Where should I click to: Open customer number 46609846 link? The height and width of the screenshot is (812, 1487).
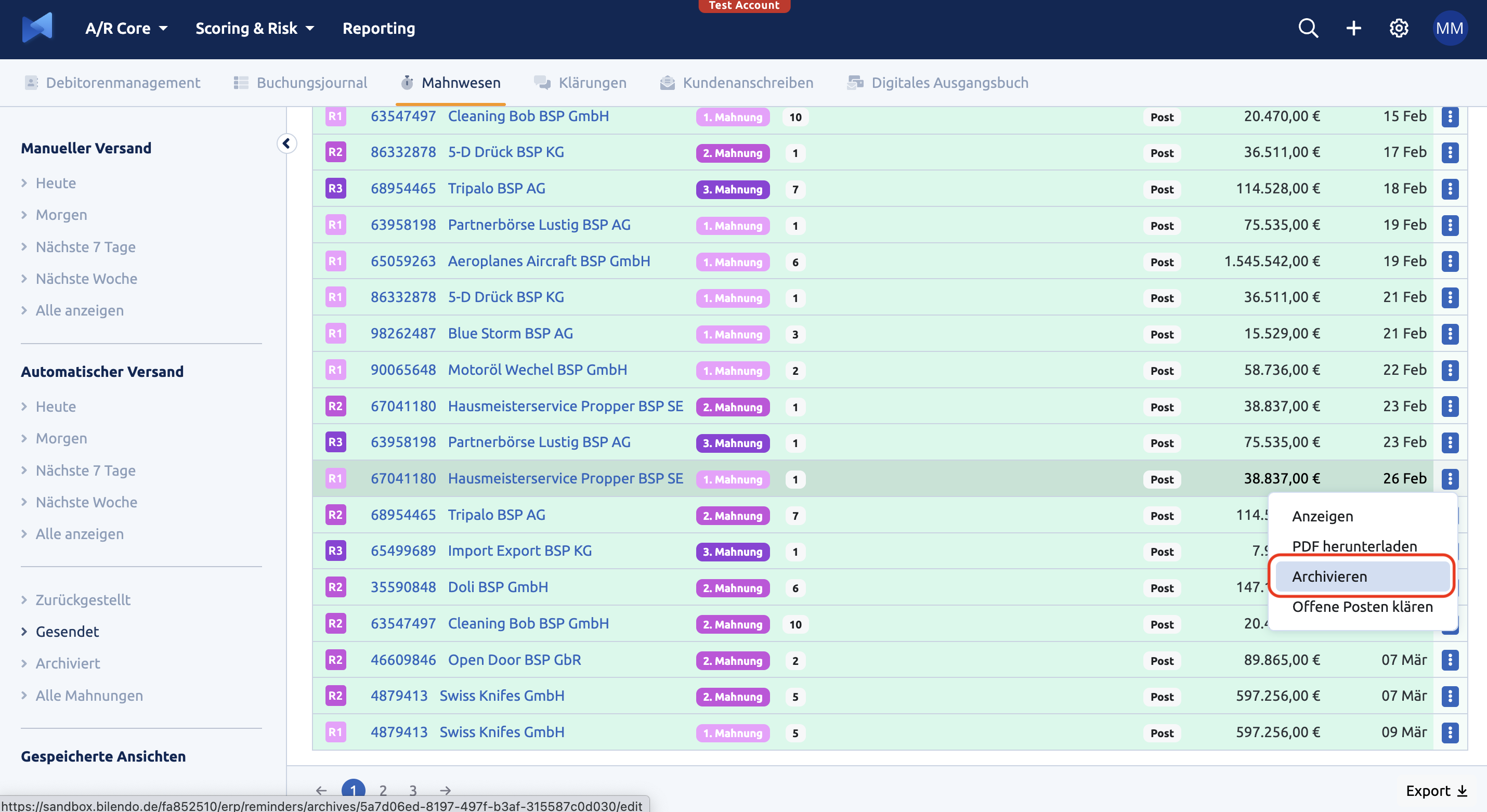[x=403, y=660]
